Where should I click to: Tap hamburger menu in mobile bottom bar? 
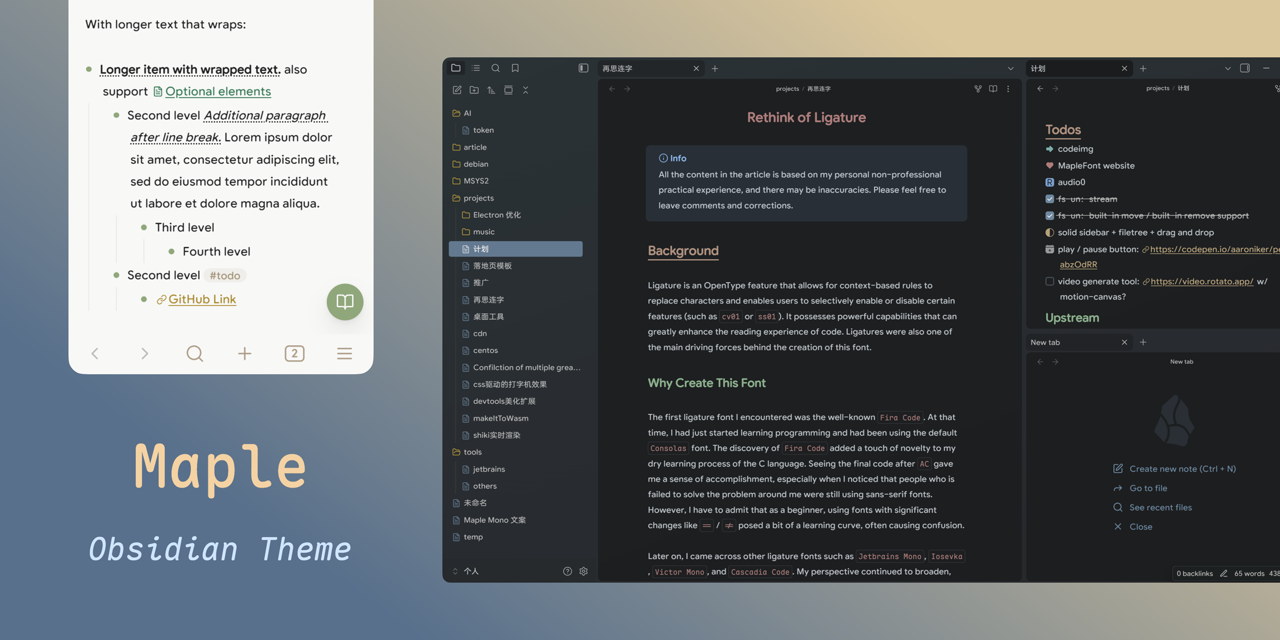344,353
